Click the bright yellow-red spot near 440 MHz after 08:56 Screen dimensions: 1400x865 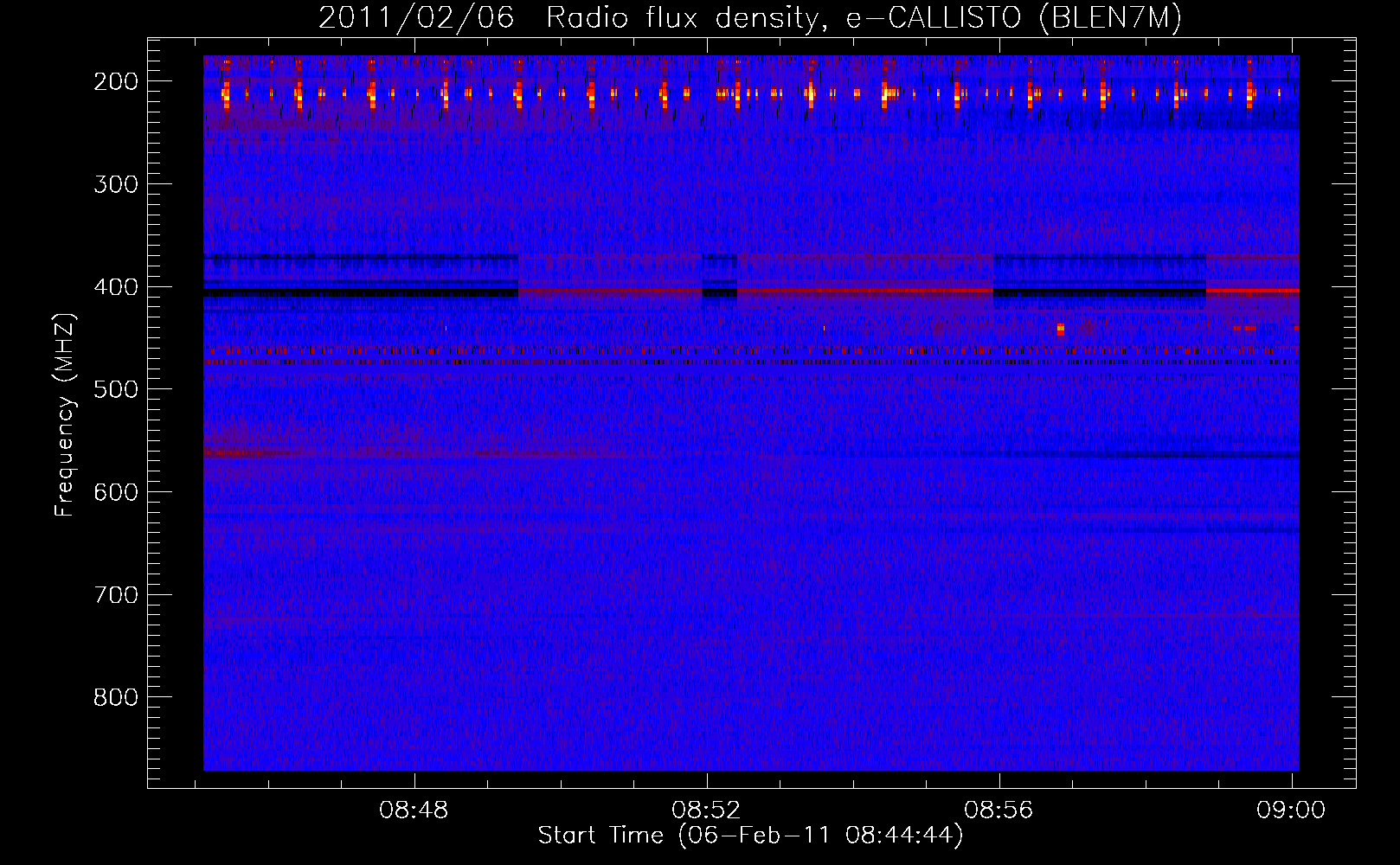coord(1060,330)
